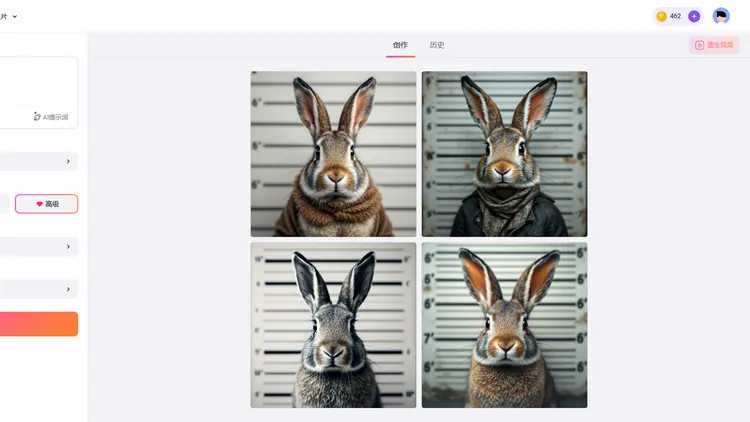Click the orange gradient generate button
Viewport: 750px width, 422px height.
(38, 324)
